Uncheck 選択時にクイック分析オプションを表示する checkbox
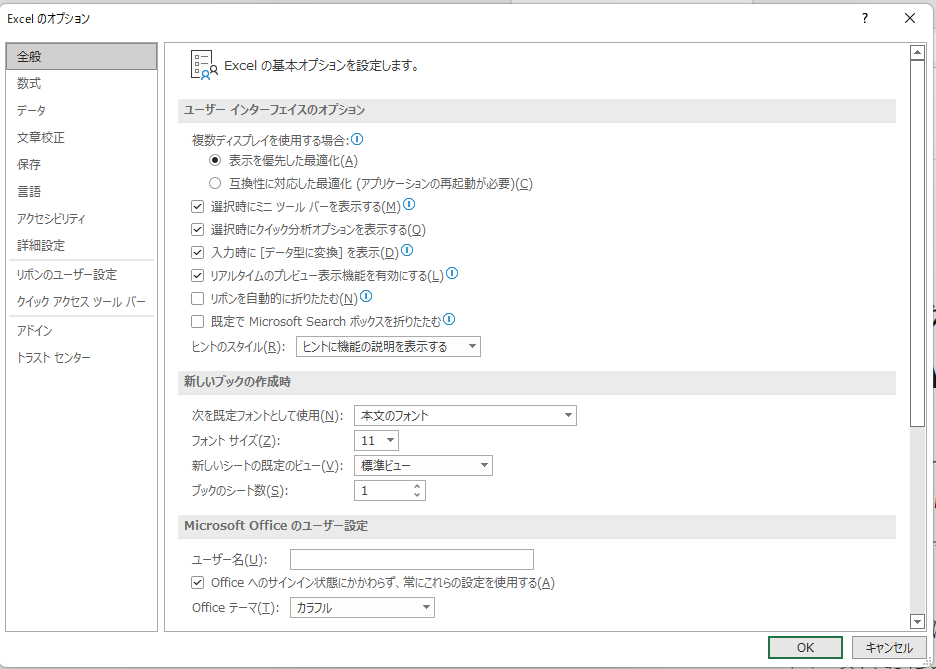 (x=197, y=230)
